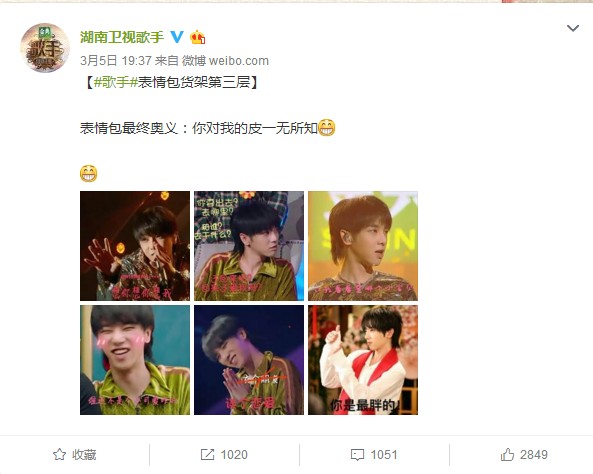Open the #歌手# hashtag topic
The height and width of the screenshot is (474, 593).
pyautogui.click(x=115, y=82)
